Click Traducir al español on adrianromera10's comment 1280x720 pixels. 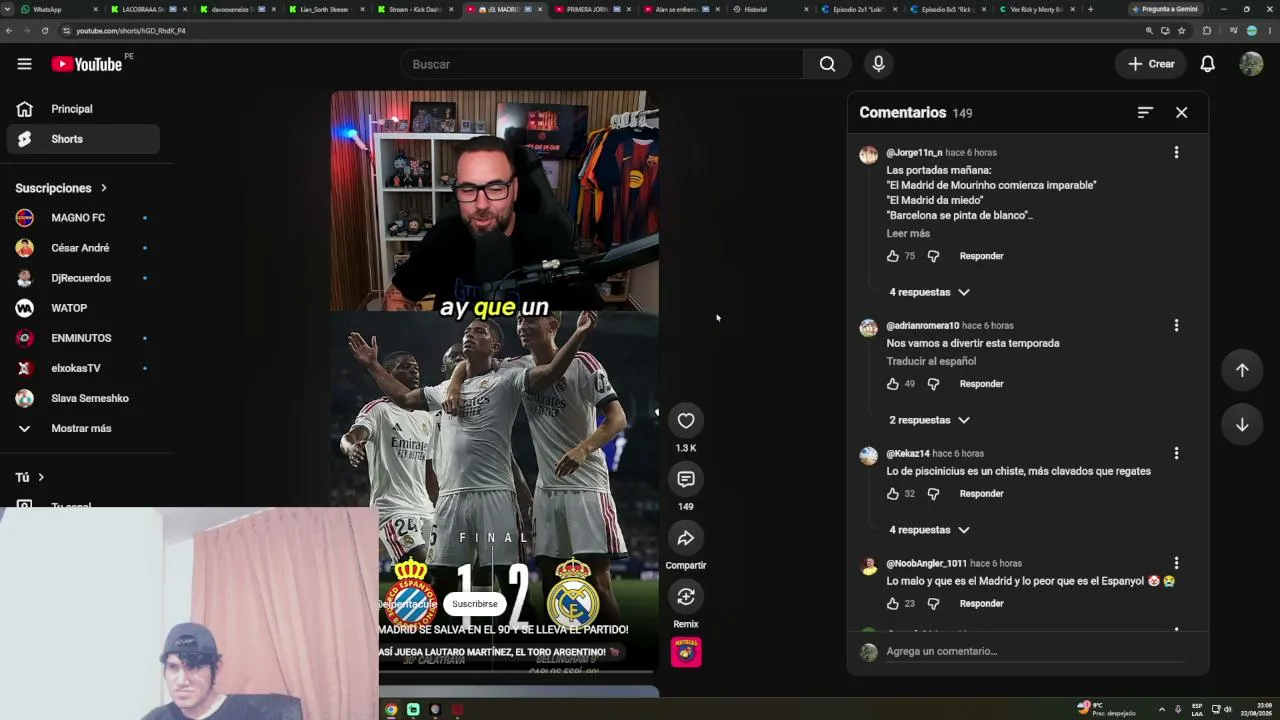pyautogui.click(x=931, y=361)
